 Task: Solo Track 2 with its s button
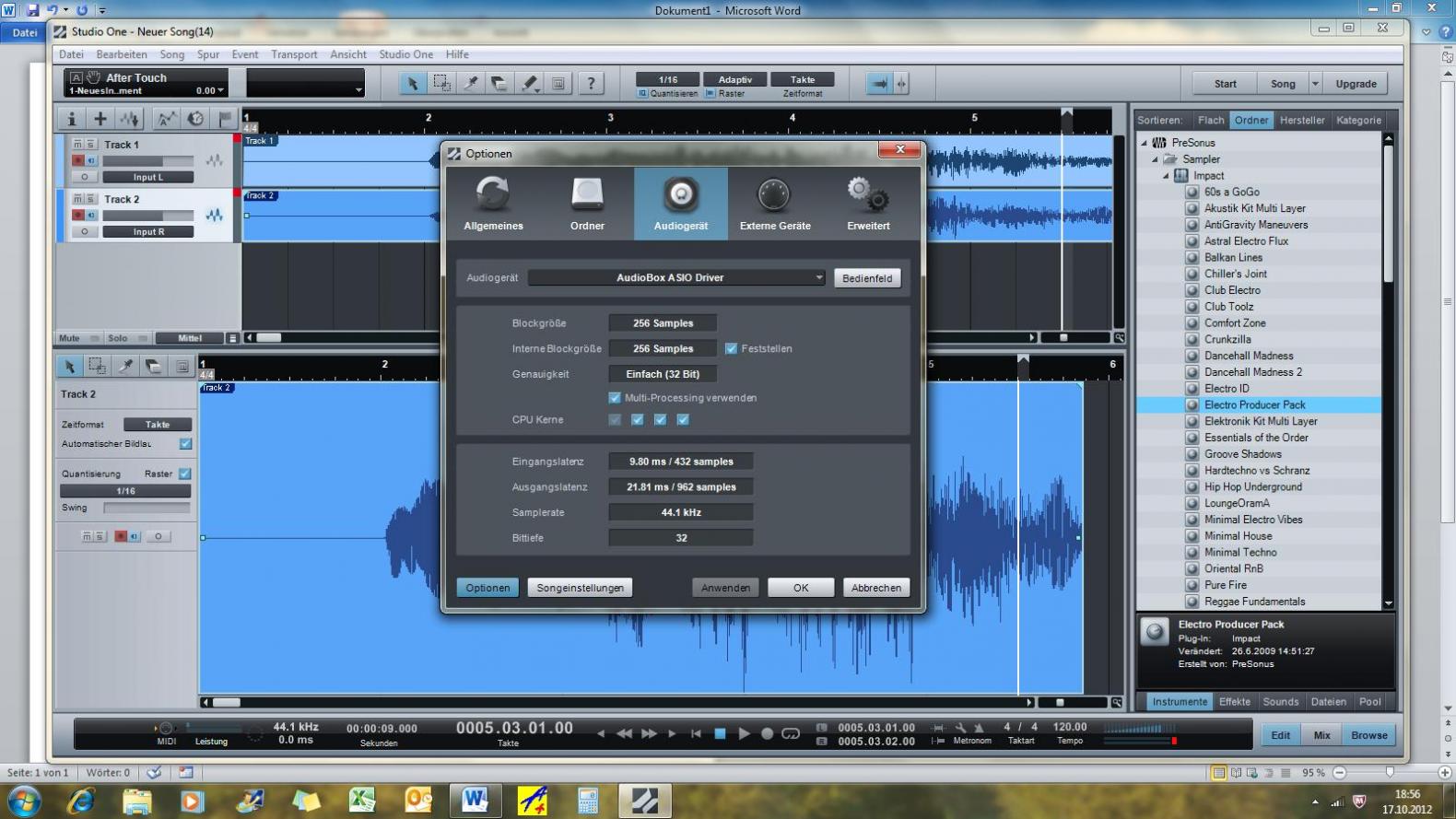90,199
